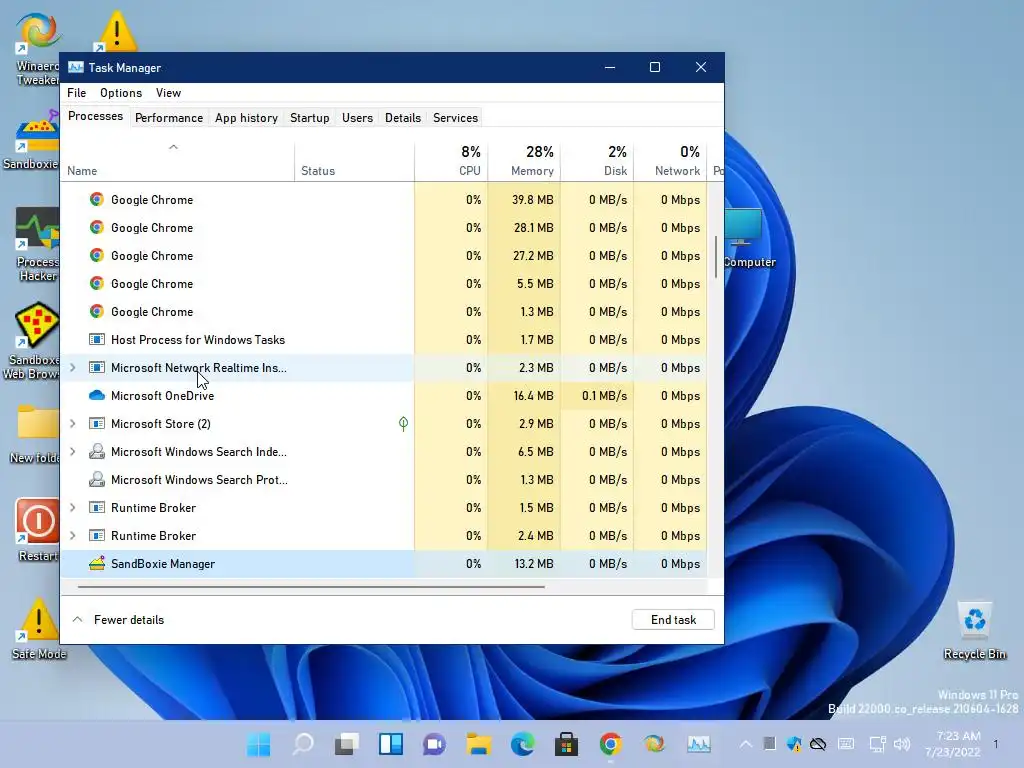Open File Explorer from the taskbar
The height and width of the screenshot is (768, 1024).
tap(479, 744)
